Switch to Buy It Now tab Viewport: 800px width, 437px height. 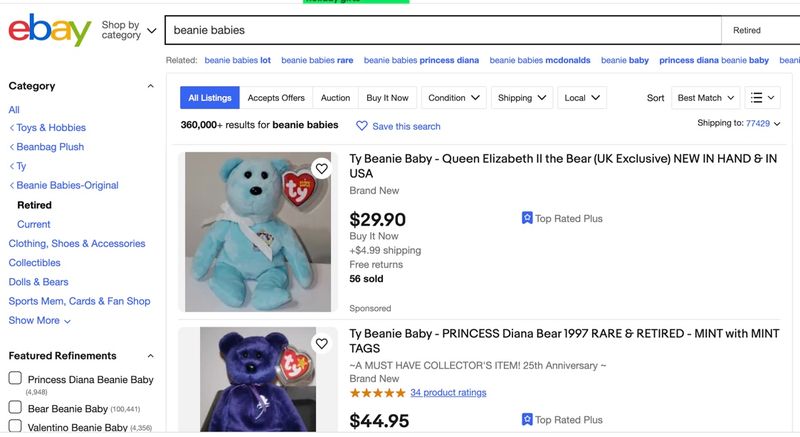click(387, 98)
